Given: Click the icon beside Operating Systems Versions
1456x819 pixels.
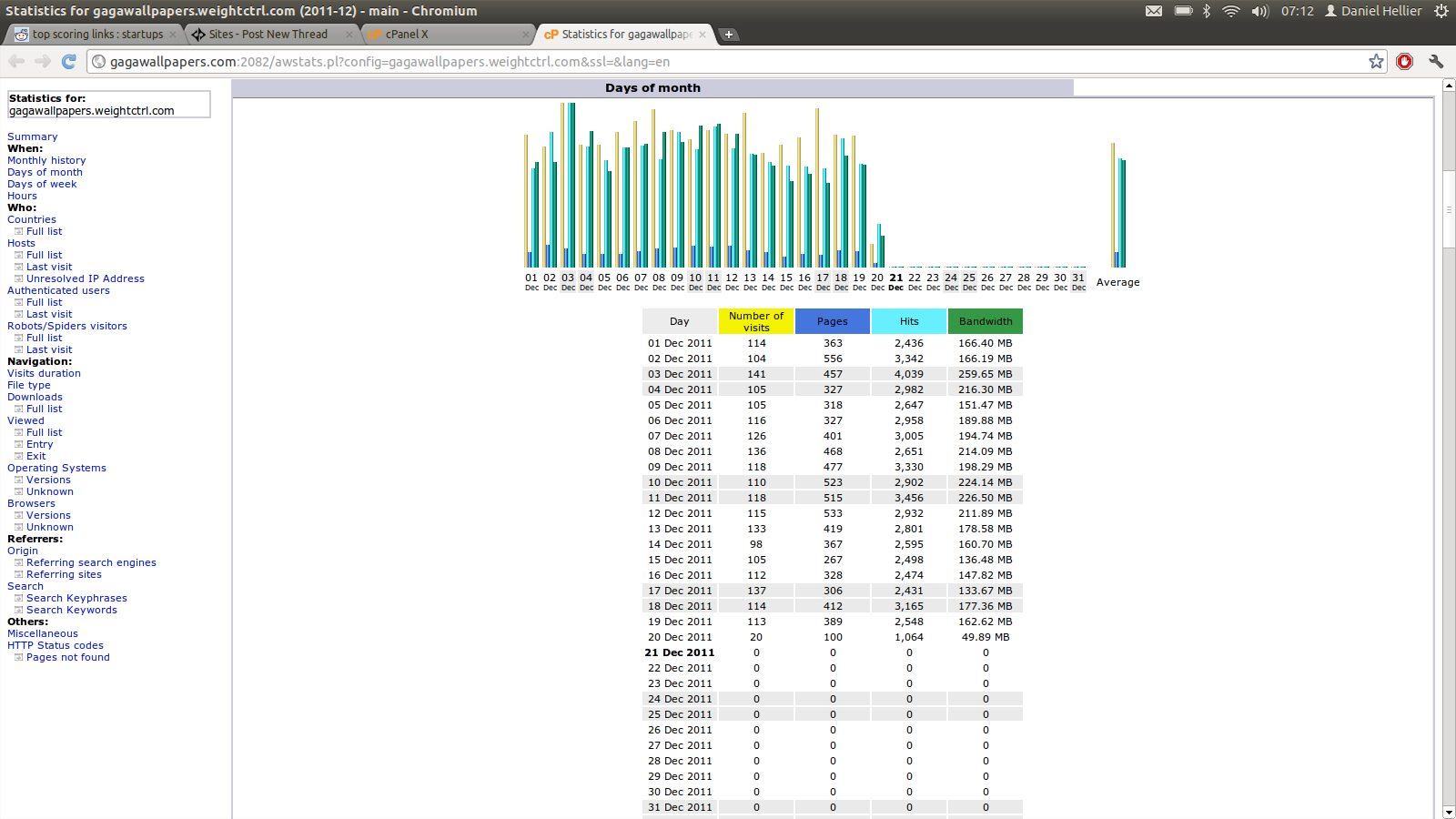Looking at the screenshot, I should click(18, 480).
